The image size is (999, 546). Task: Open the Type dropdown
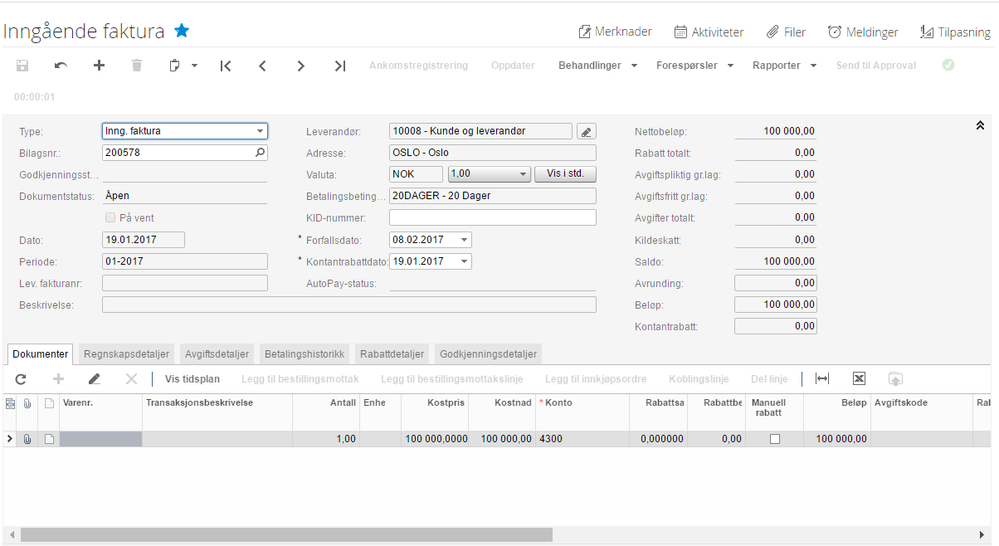click(260, 131)
